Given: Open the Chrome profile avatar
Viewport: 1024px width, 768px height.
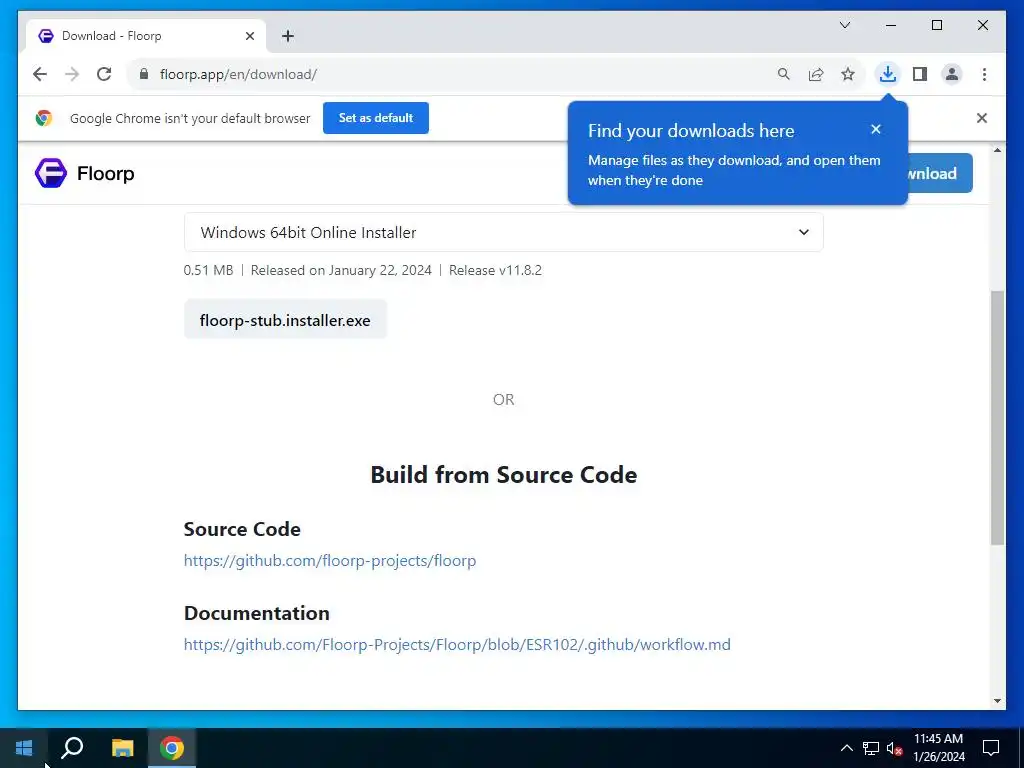Looking at the screenshot, I should tap(952, 74).
